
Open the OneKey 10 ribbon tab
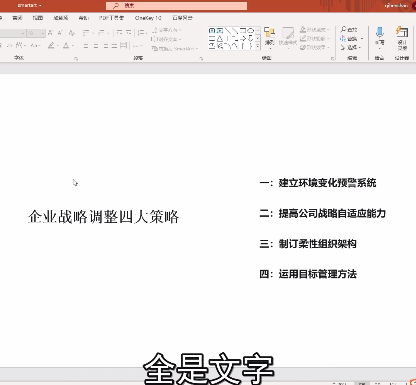pos(148,18)
